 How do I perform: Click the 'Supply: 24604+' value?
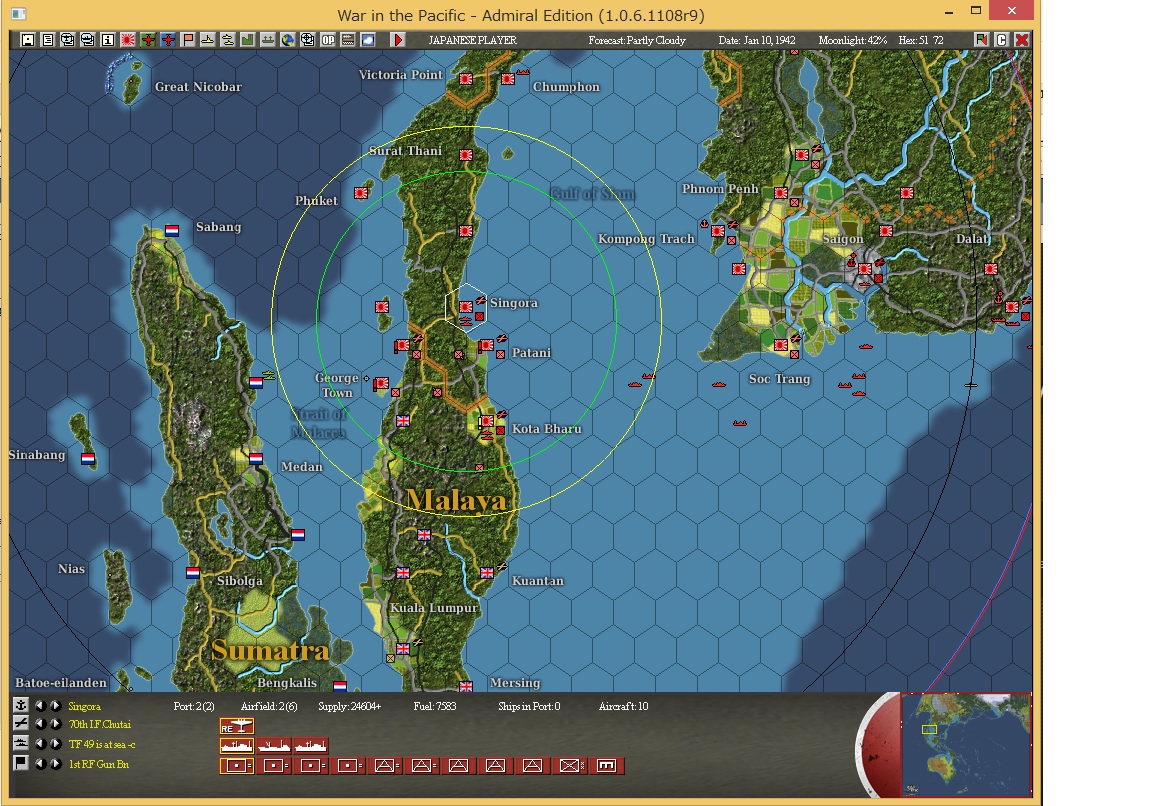[x=350, y=706]
